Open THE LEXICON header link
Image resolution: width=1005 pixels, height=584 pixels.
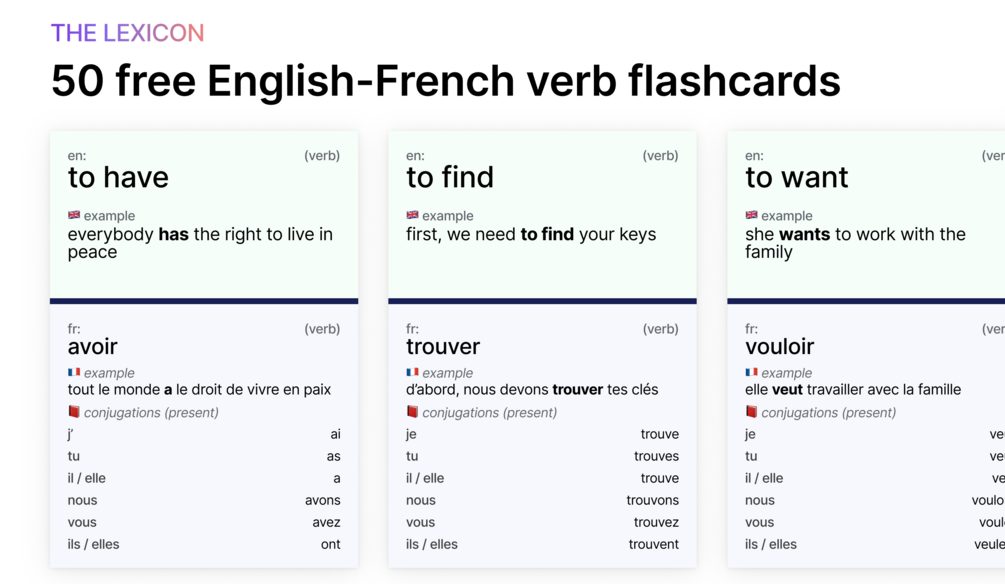[128, 33]
